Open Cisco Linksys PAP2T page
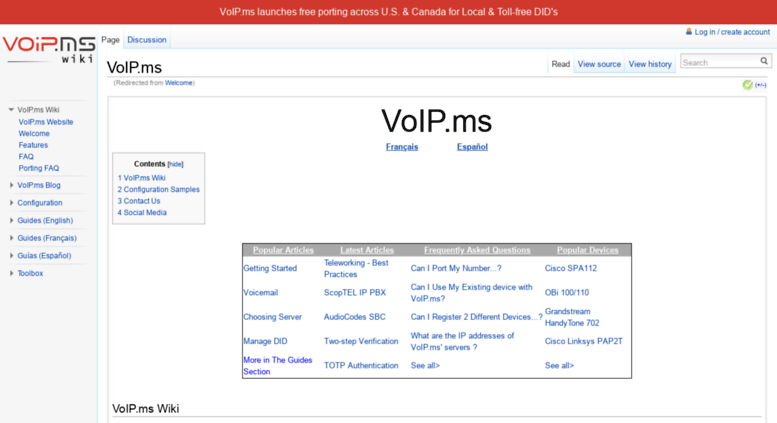777x423 pixels. (584, 341)
